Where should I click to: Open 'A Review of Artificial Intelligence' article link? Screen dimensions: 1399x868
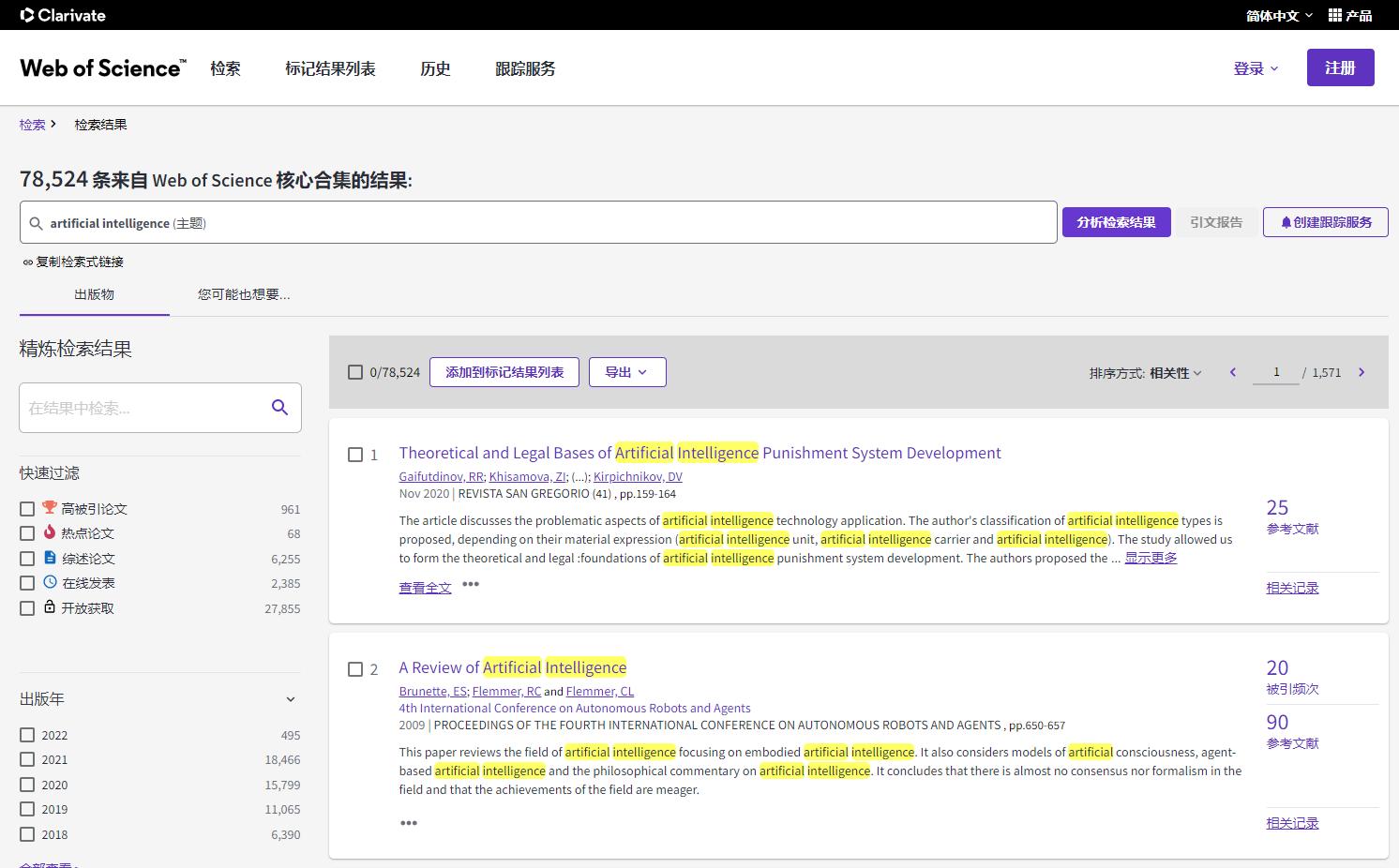[x=512, y=666]
